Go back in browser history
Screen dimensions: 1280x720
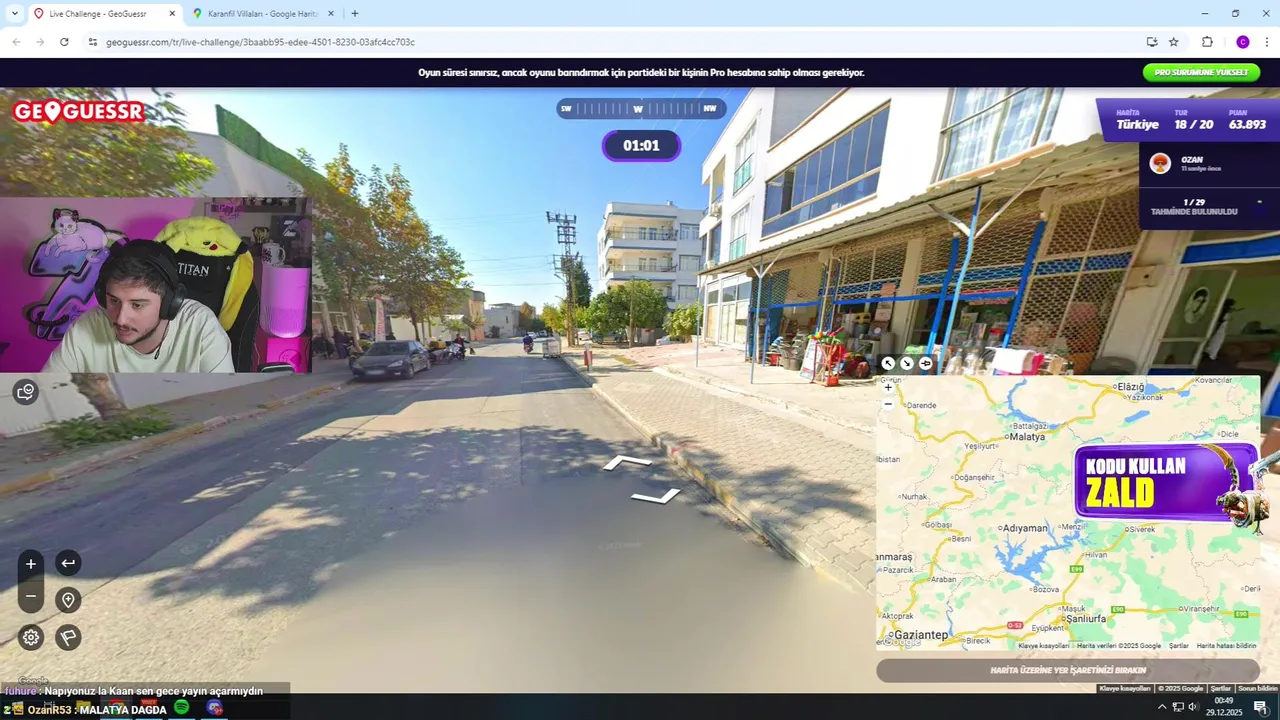(x=16, y=42)
